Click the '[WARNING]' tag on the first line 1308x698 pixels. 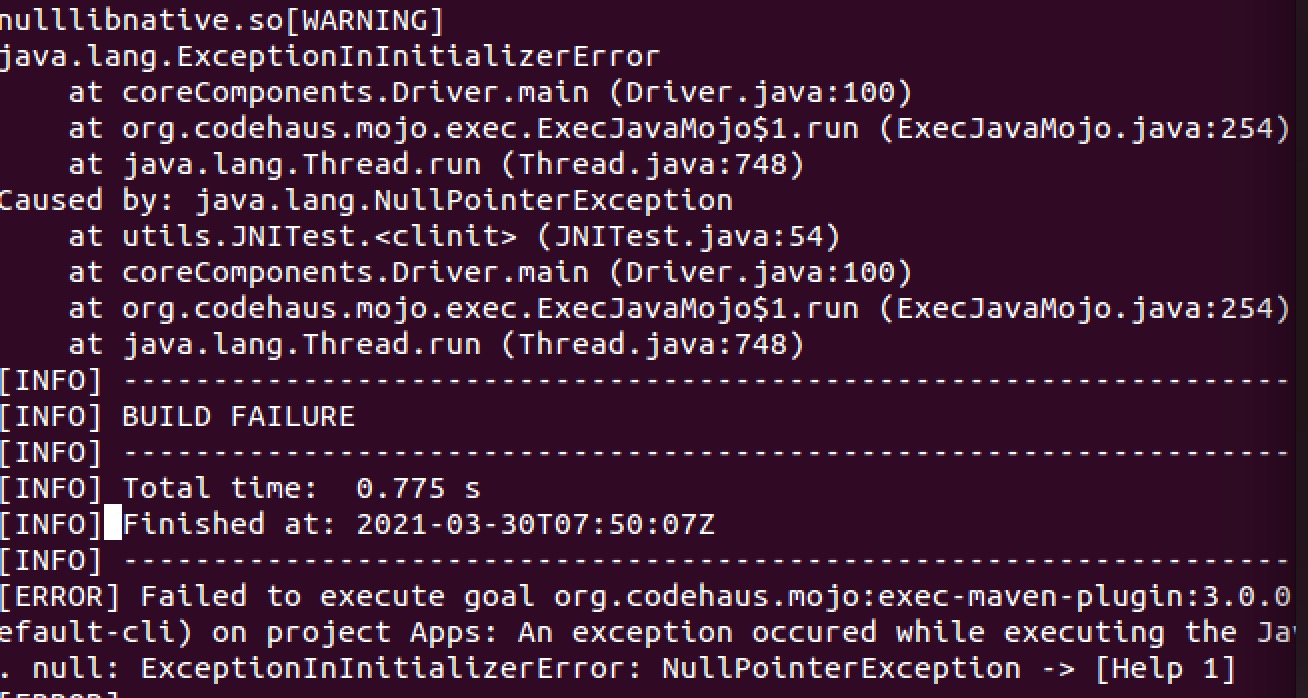point(366,20)
